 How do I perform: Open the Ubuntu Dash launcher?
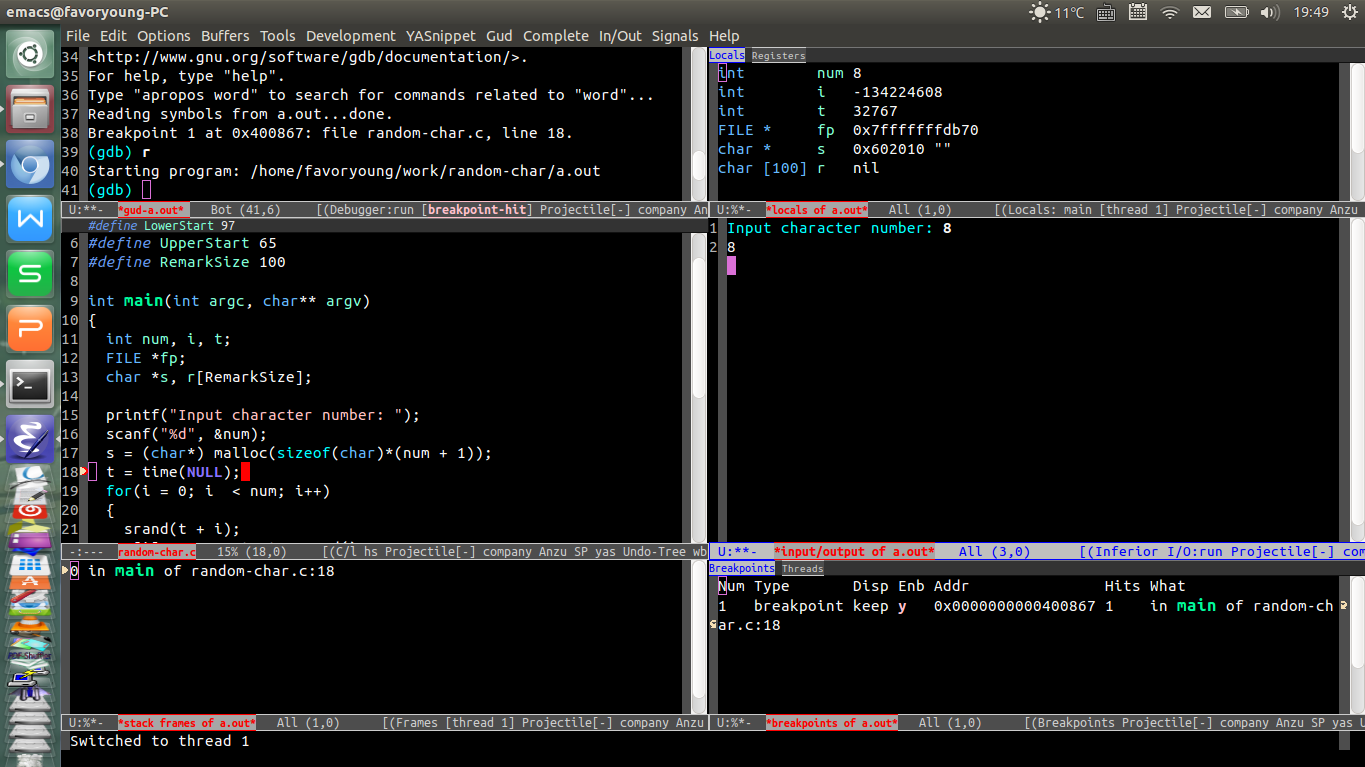(30, 53)
